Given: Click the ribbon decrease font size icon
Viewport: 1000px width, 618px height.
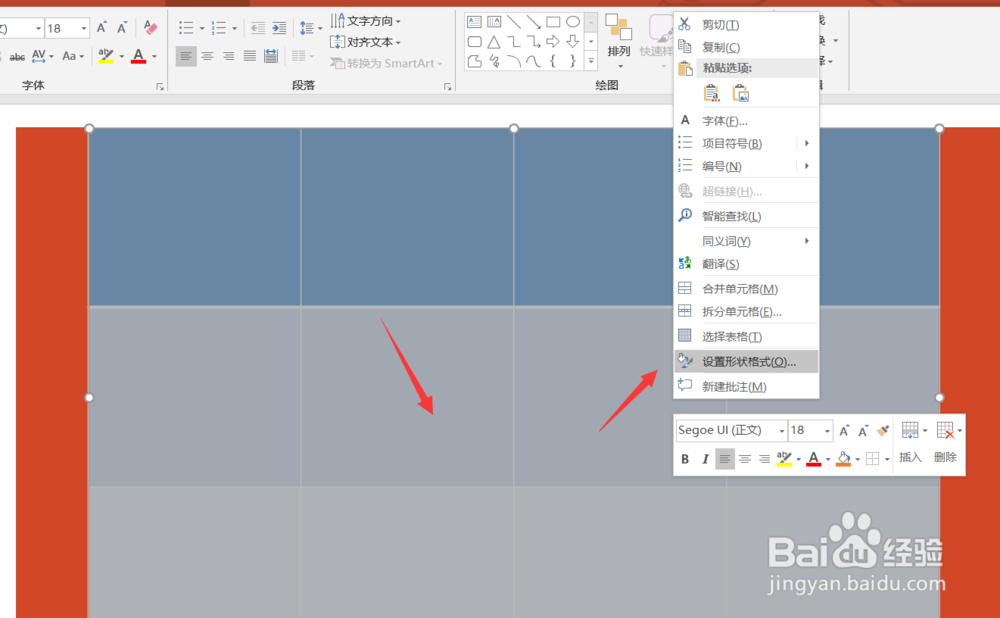Looking at the screenshot, I should [x=121, y=28].
